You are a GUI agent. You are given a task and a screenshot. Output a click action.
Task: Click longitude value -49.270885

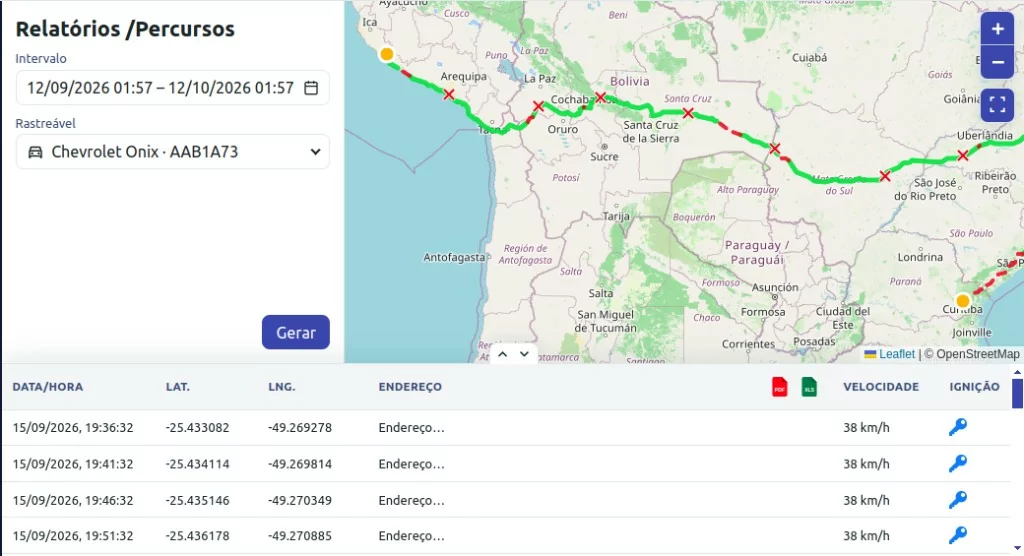[300, 536]
